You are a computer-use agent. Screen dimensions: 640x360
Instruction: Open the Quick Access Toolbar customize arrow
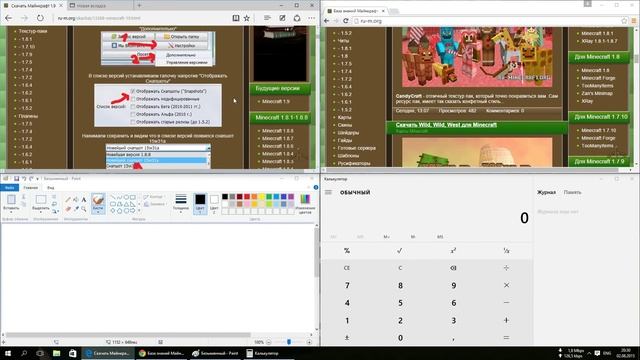pos(38,179)
